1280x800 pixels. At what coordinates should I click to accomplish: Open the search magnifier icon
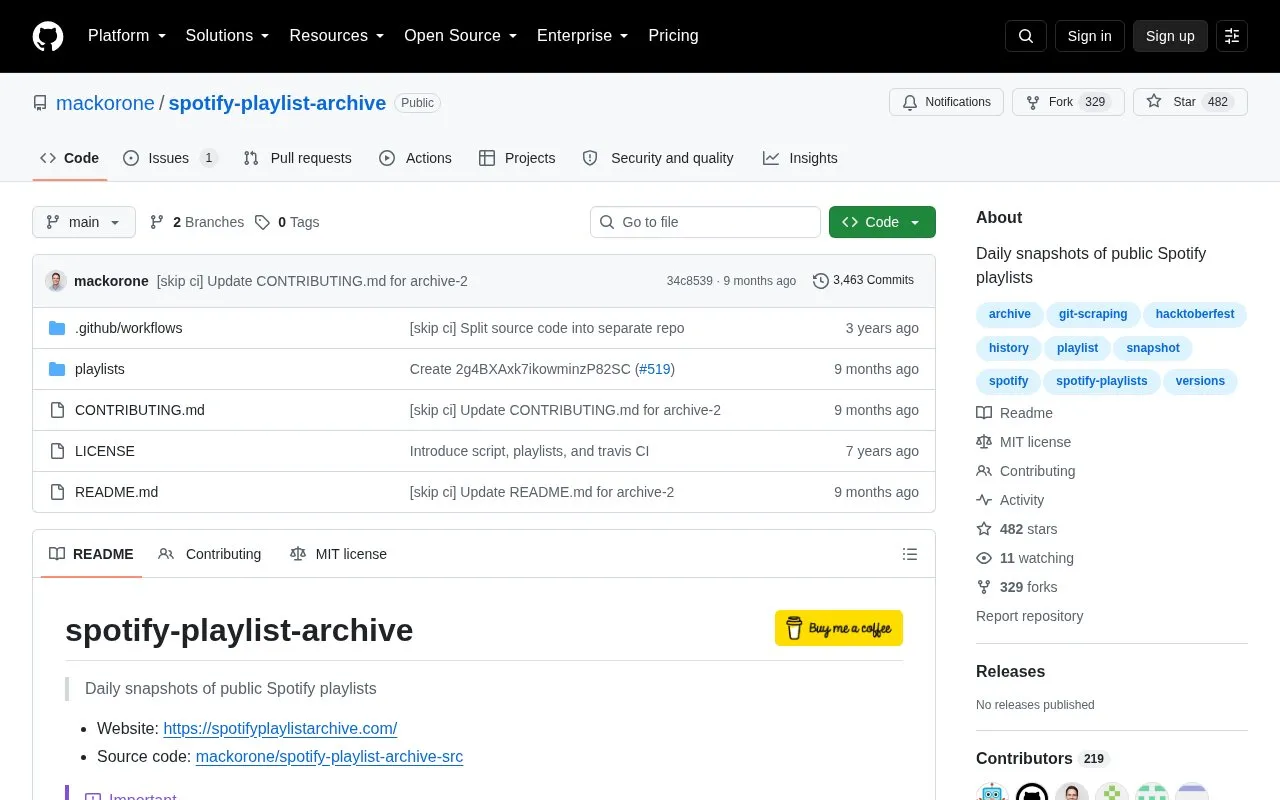1026,36
